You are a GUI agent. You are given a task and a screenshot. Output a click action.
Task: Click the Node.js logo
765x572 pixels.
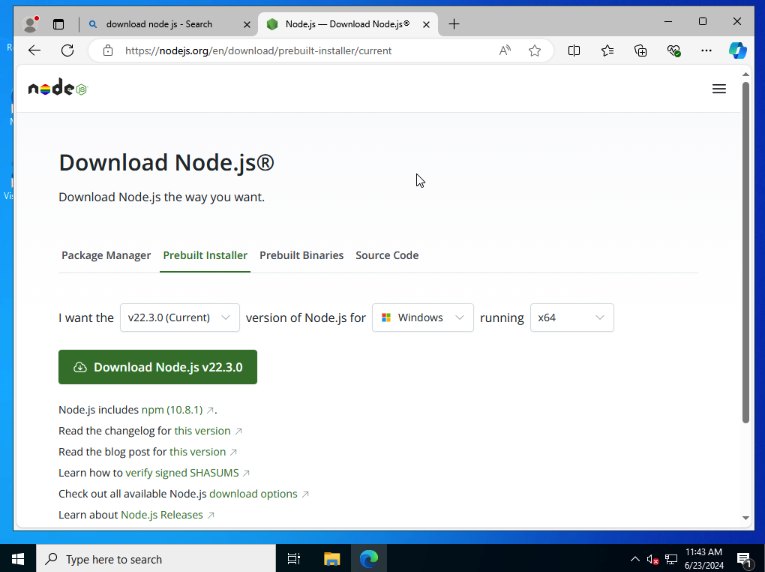58,87
